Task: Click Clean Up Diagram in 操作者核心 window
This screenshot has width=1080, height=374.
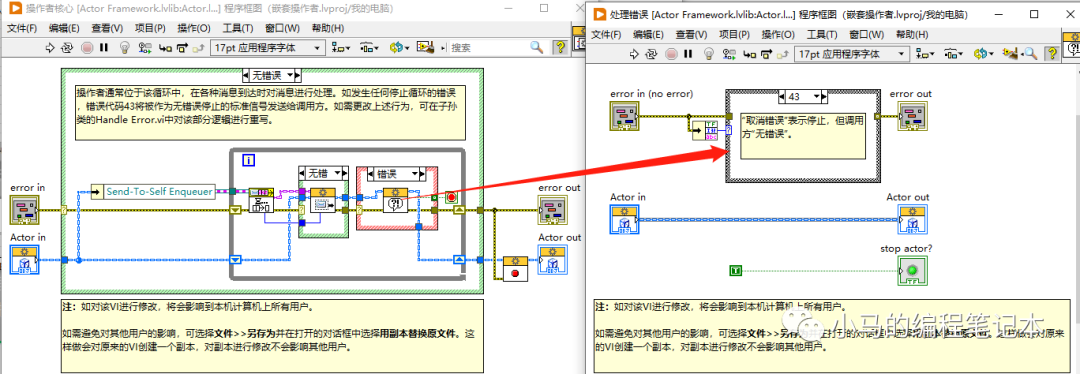Action: click(x=426, y=48)
